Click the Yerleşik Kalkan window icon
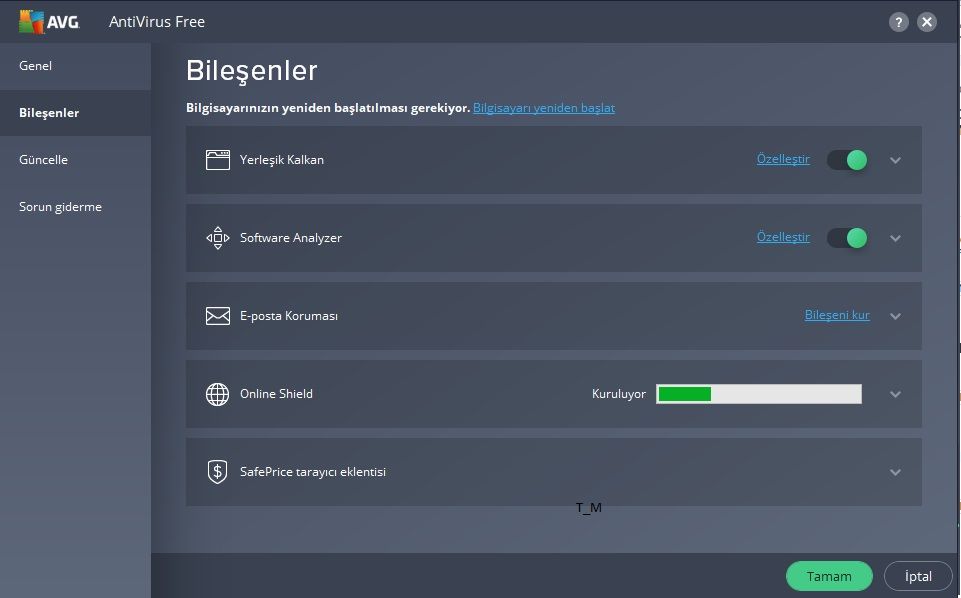 pyautogui.click(x=218, y=160)
